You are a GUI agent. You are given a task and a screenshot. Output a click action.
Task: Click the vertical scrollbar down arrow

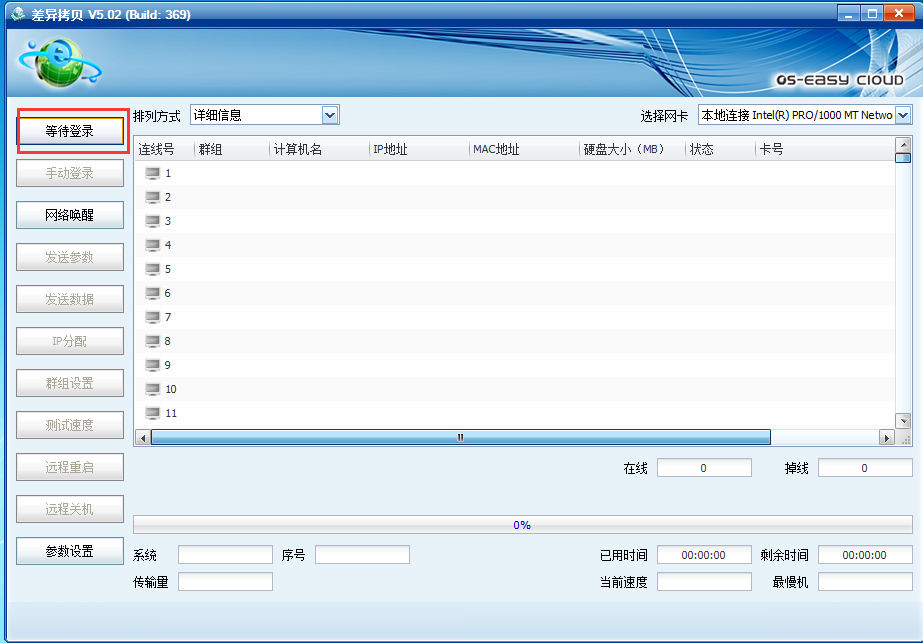pos(903,421)
